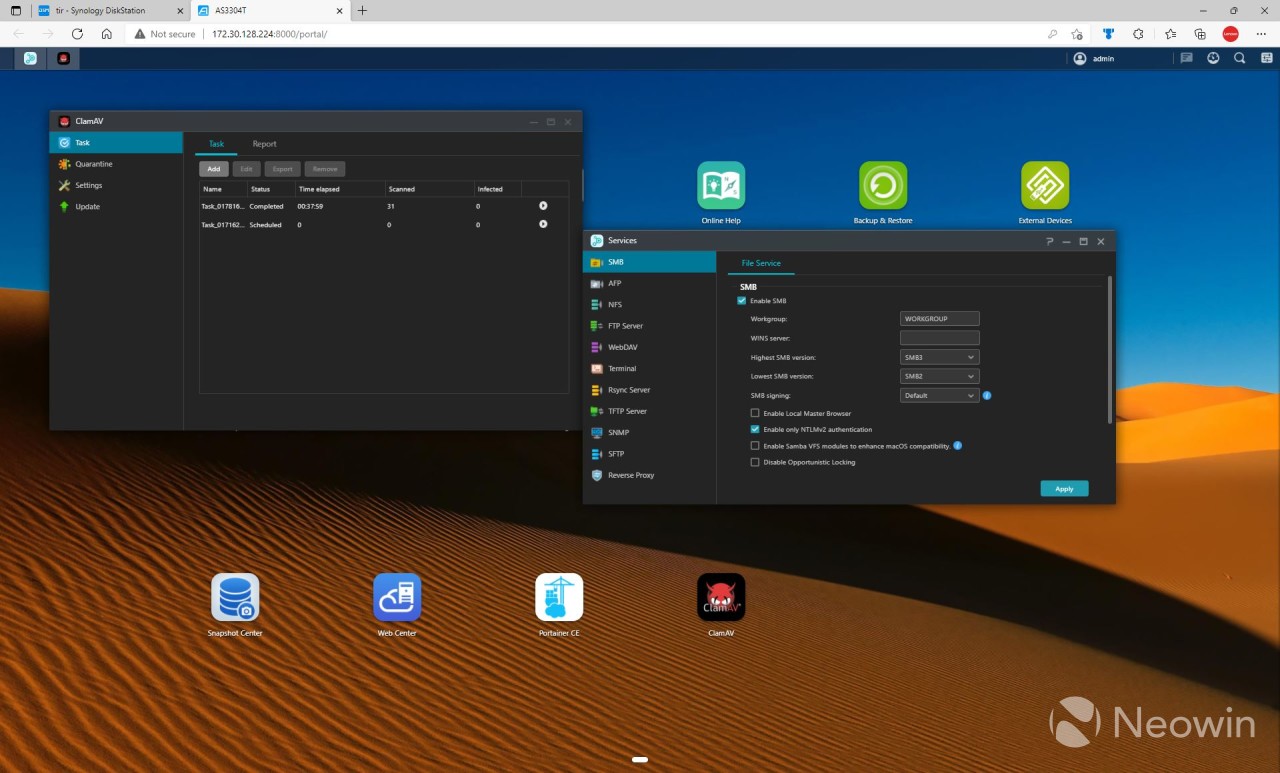Click the ClamAV red icon in top taskbar
1280x773 pixels.
[x=63, y=58]
